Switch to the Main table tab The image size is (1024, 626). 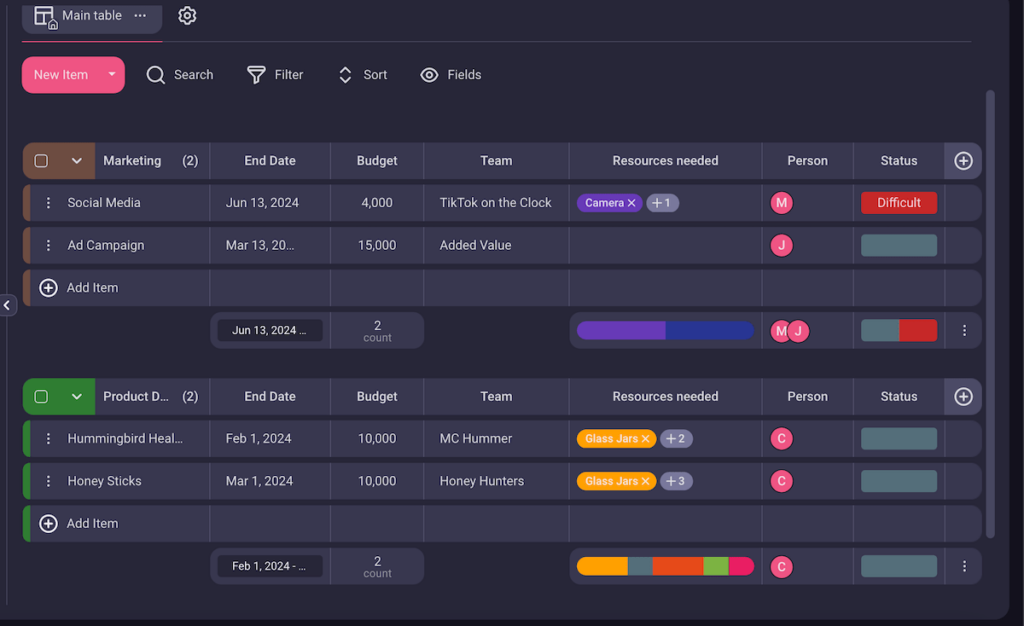(90, 15)
